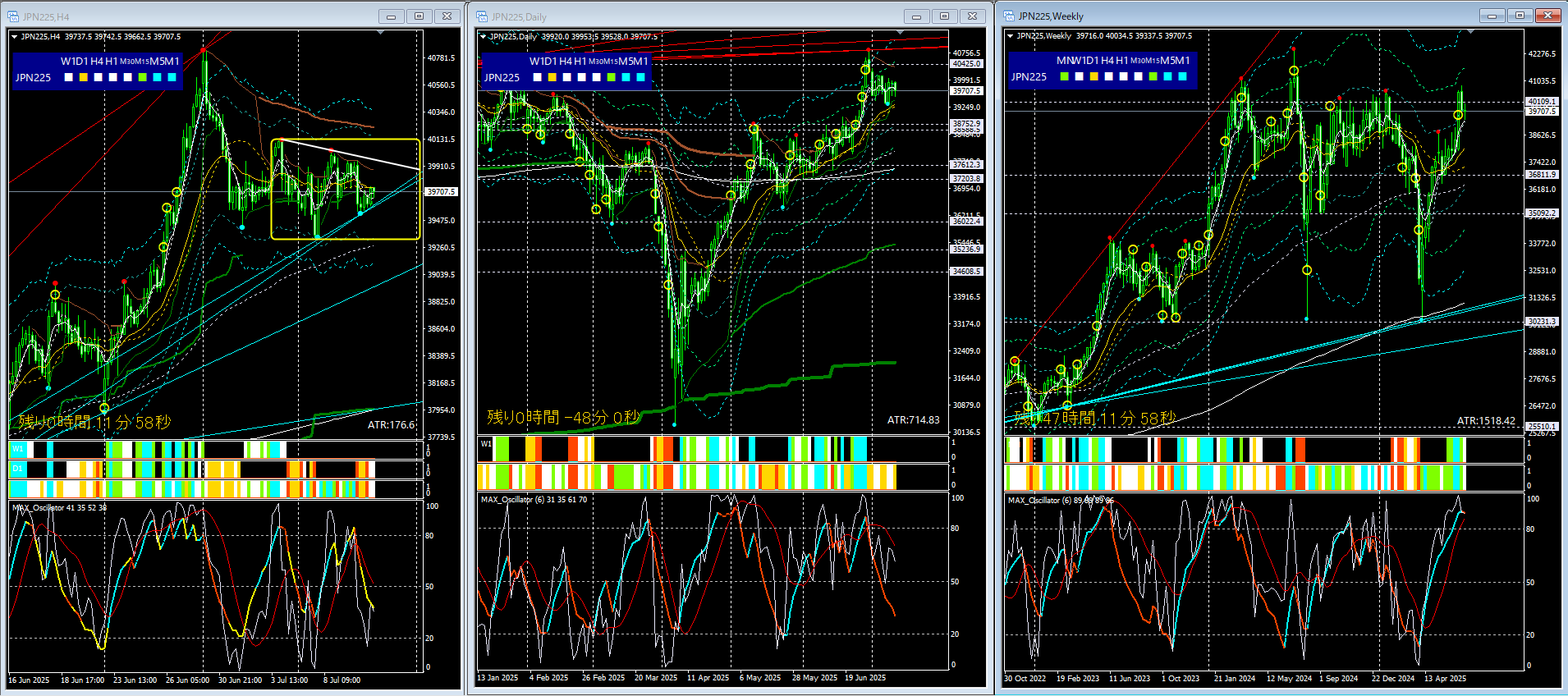
Task: Maximize the JPN225,Daily chart window
Action: [x=944, y=16]
